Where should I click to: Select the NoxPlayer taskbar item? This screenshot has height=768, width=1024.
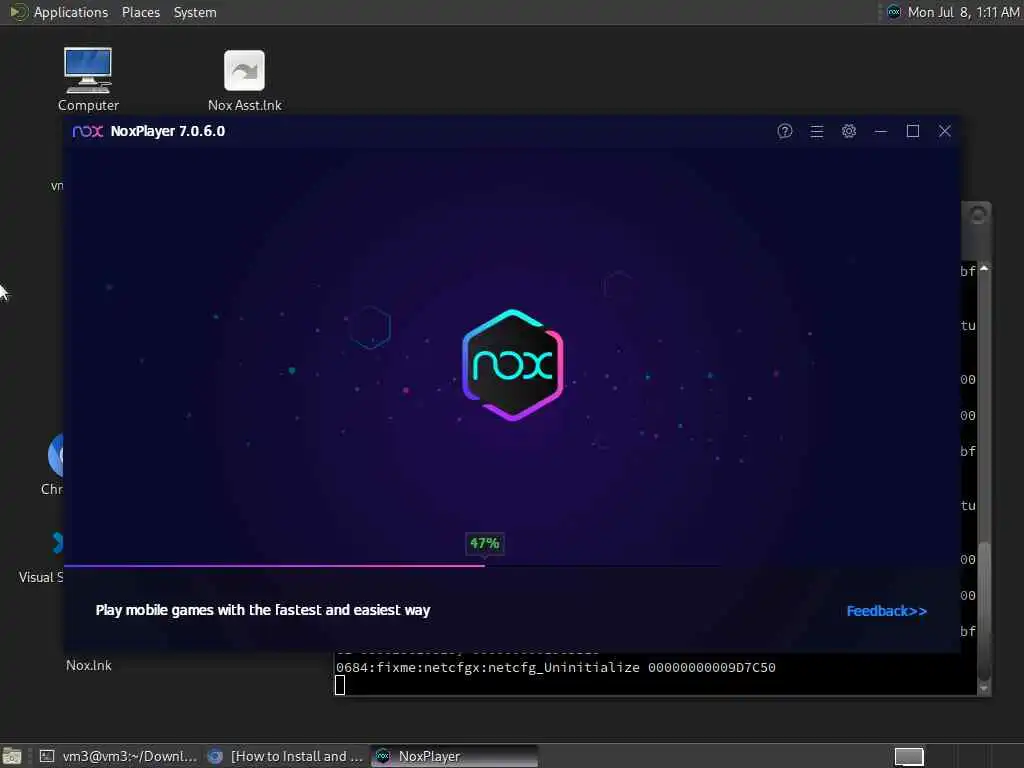tap(455, 756)
